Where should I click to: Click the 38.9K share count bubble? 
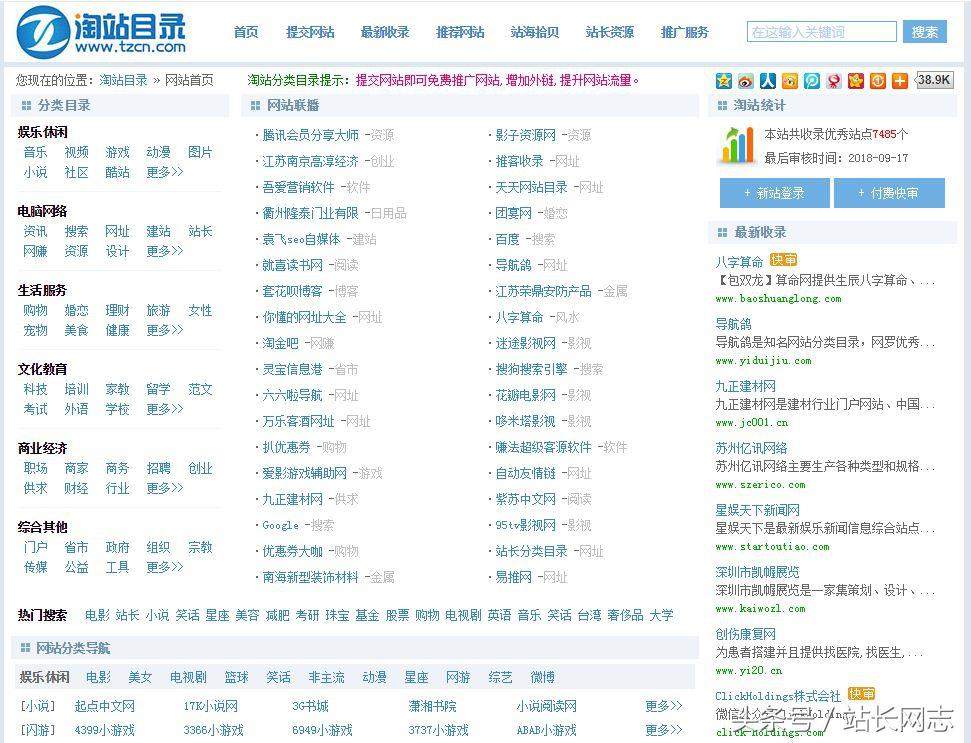[933, 80]
